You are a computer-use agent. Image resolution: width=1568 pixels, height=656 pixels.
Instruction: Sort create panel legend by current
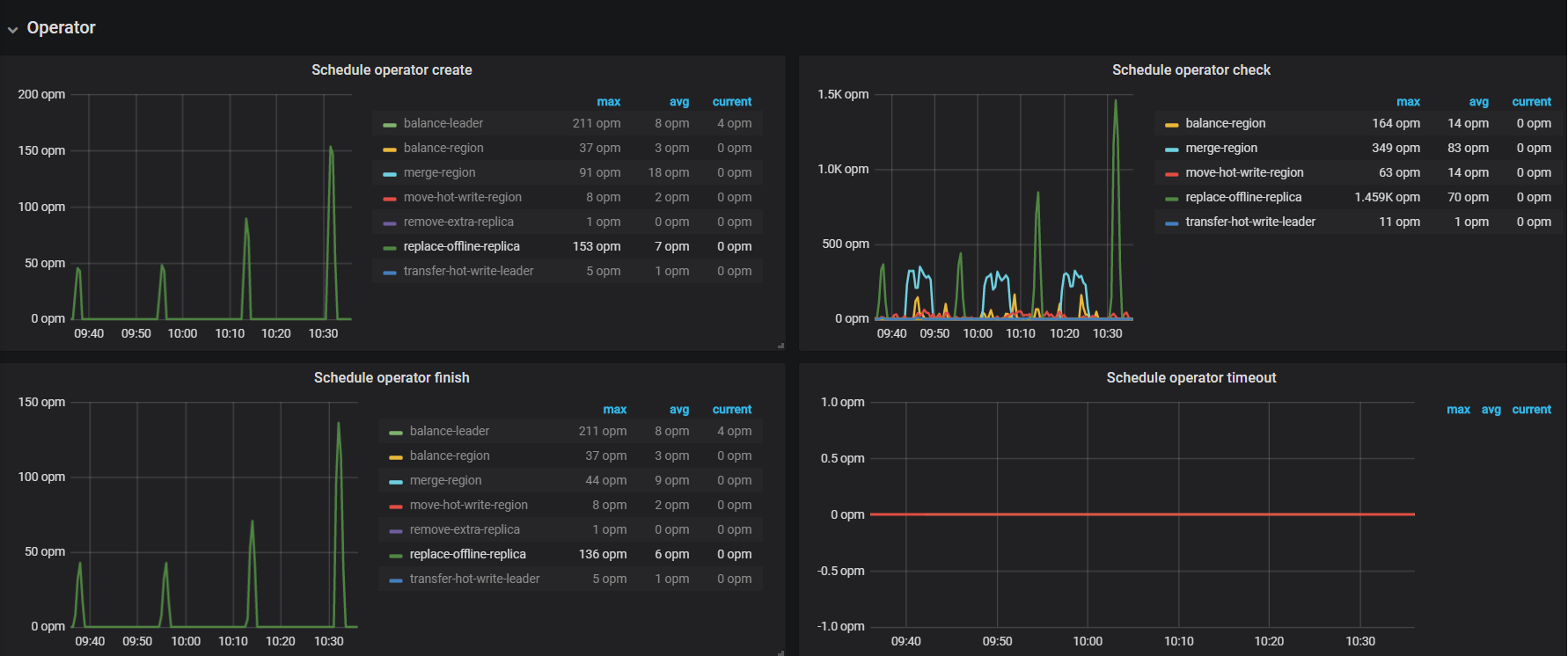(732, 102)
